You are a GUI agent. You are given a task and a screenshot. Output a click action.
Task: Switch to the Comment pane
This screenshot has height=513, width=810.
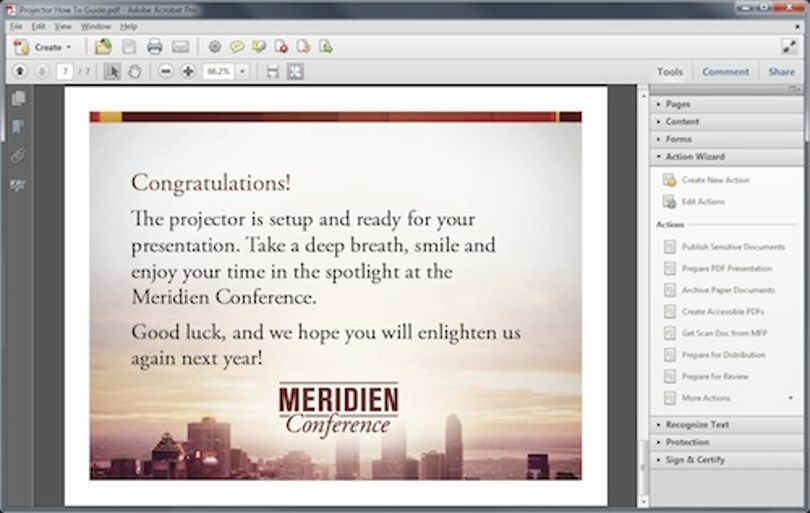coord(725,72)
